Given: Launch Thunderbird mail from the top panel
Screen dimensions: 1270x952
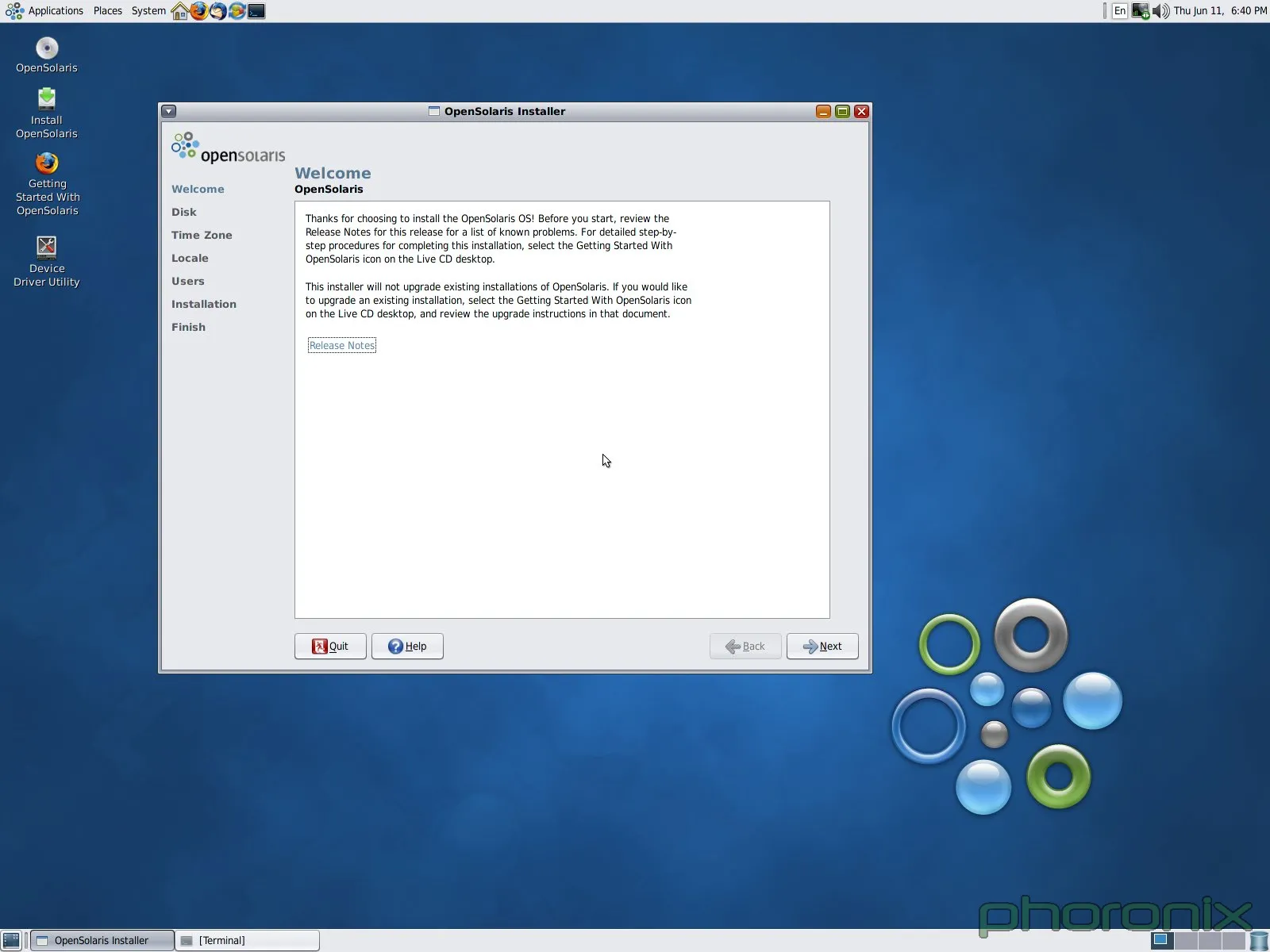Looking at the screenshot, I should 217,11.
